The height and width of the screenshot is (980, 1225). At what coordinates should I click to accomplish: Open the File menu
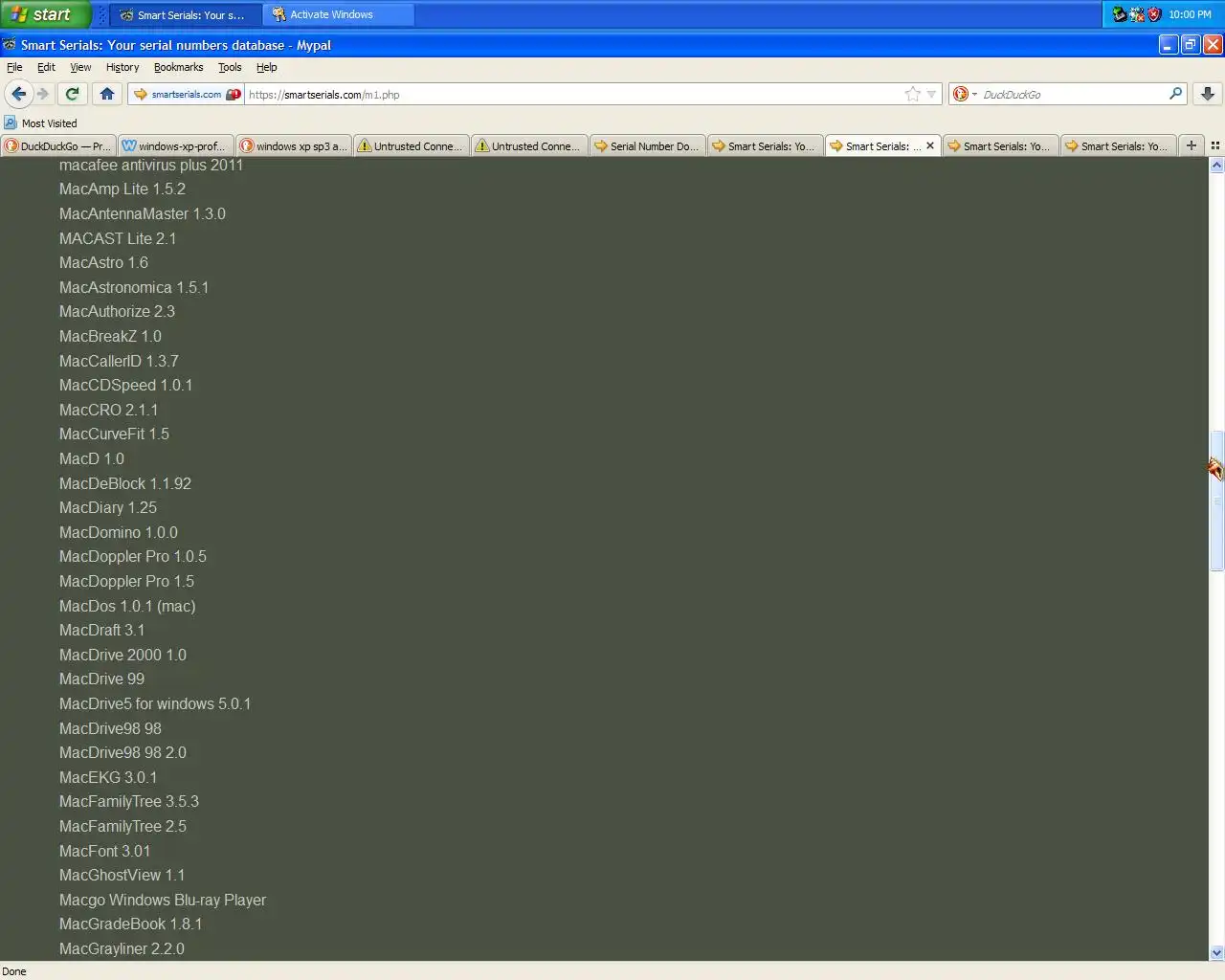click(x=14, y=67)
